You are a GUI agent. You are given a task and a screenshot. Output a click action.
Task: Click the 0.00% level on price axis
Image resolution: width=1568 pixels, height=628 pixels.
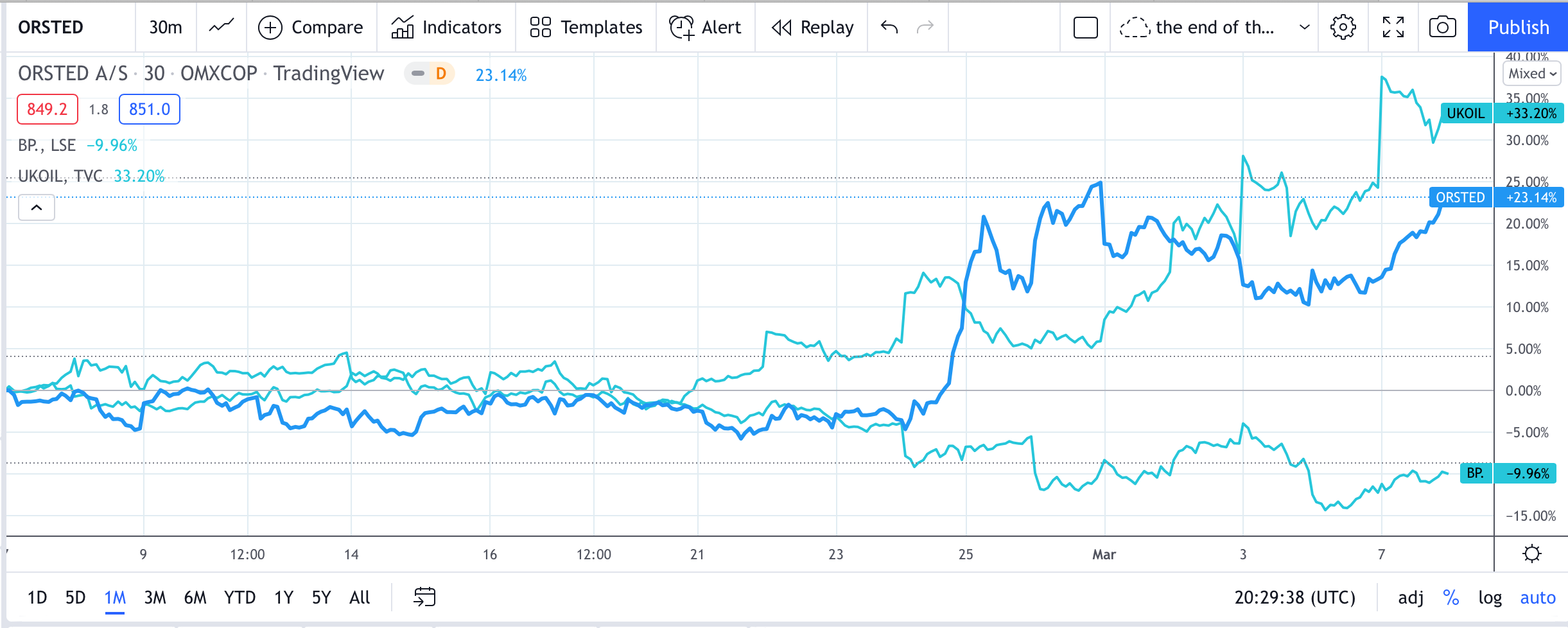pos(1523,390)
